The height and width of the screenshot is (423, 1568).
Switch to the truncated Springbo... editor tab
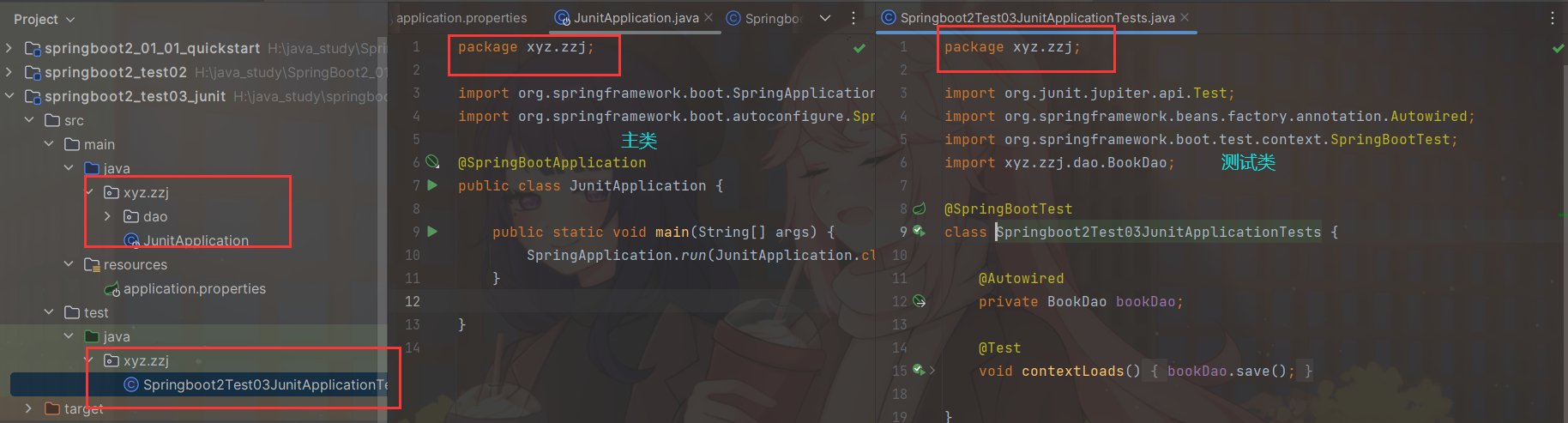pos(774,18)
